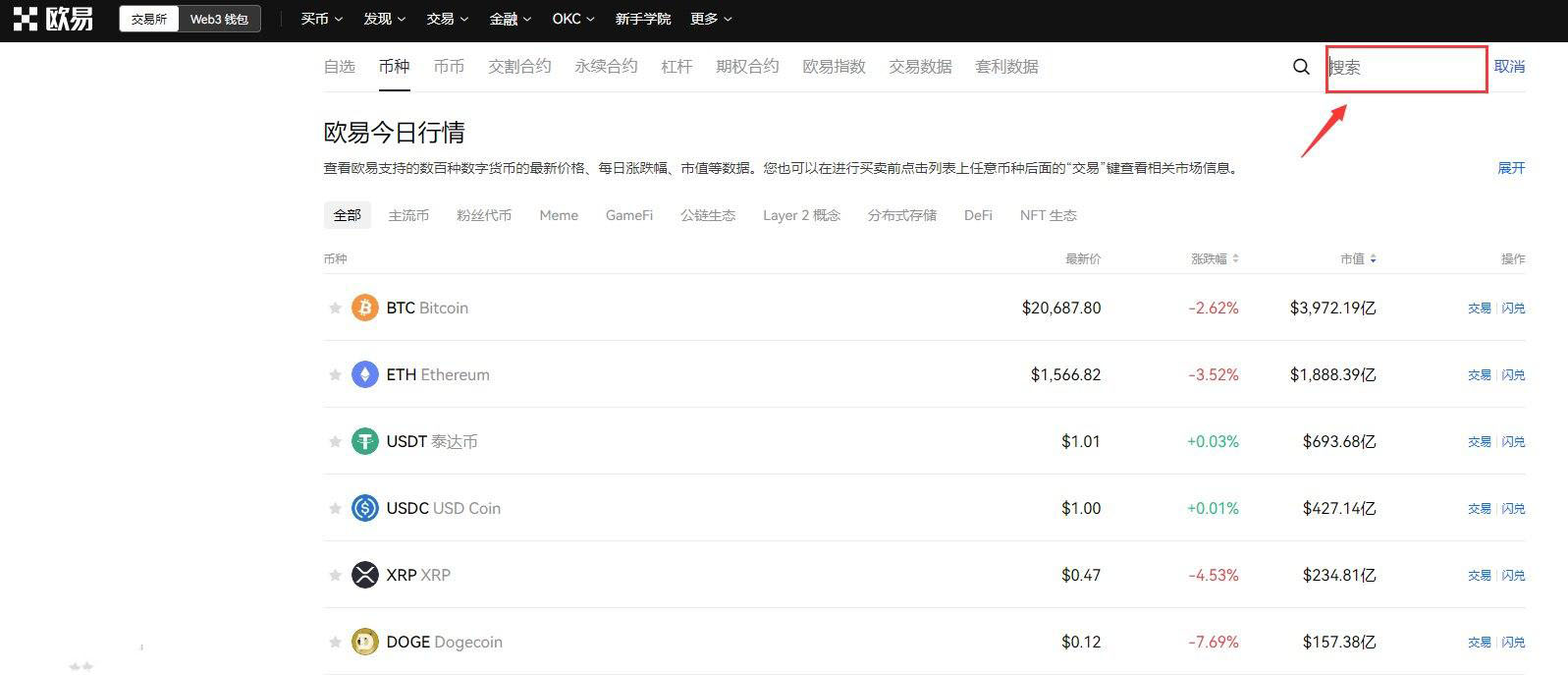Click the USDC coin icon
Screen dimensions: 1568x675
coord(365,508)
